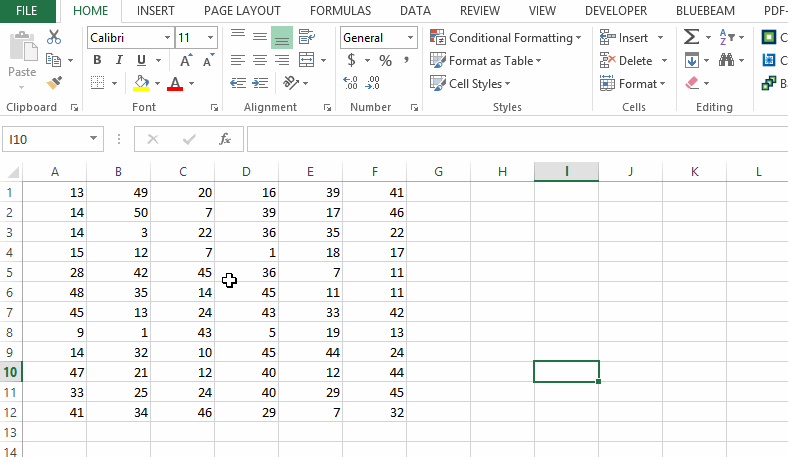
Task: Open the PAGE LAYOUT tab
Action: 242,11
